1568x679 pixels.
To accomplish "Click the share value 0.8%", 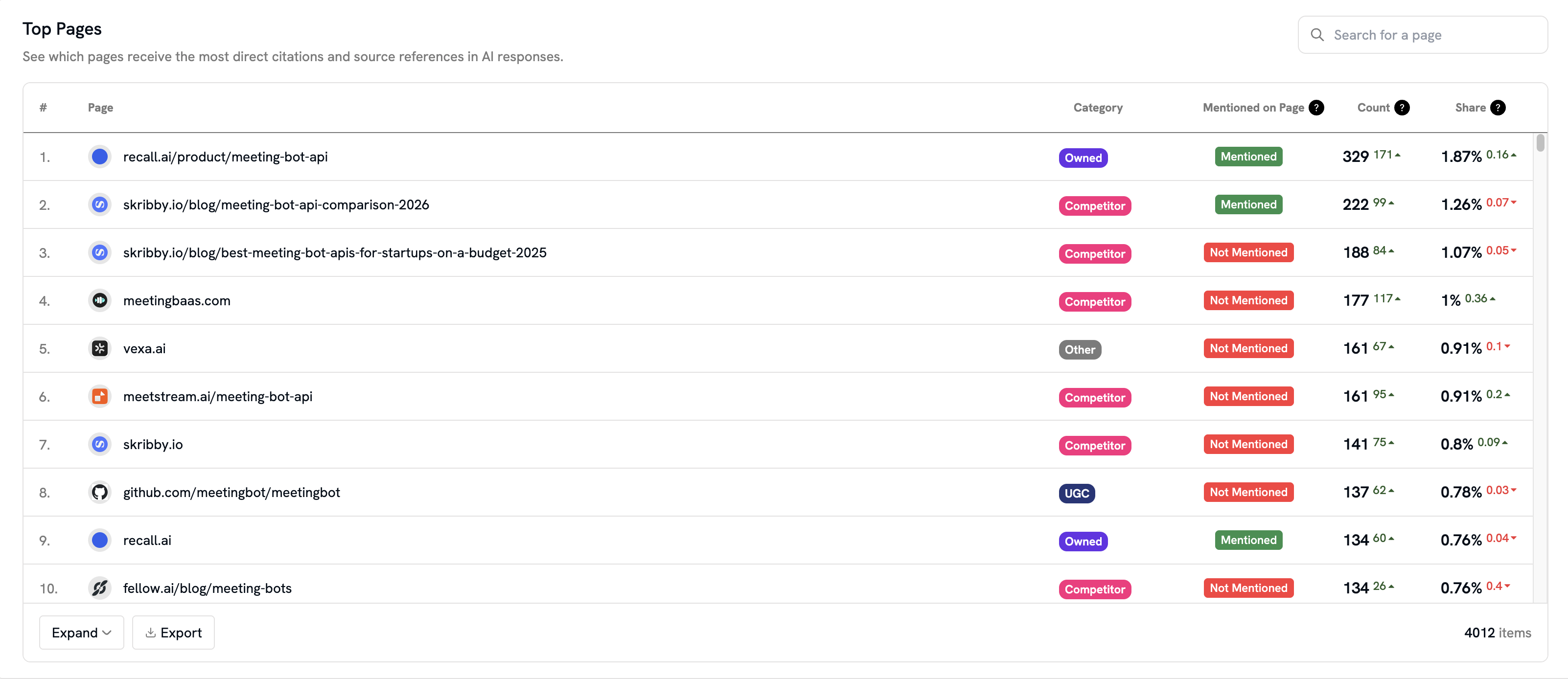I will 1456,445.
